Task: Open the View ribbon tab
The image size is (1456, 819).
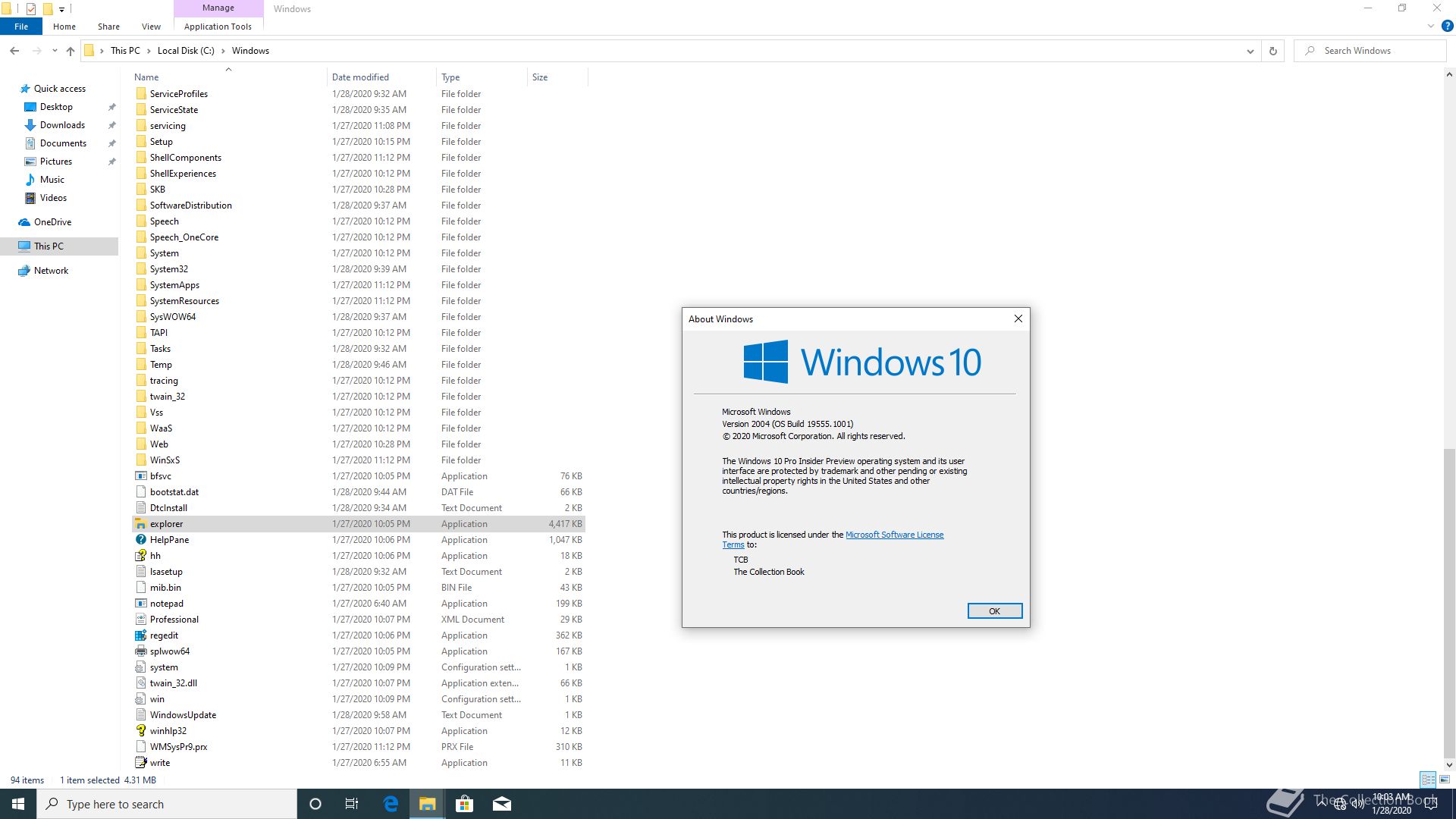Action: [151, 26]
